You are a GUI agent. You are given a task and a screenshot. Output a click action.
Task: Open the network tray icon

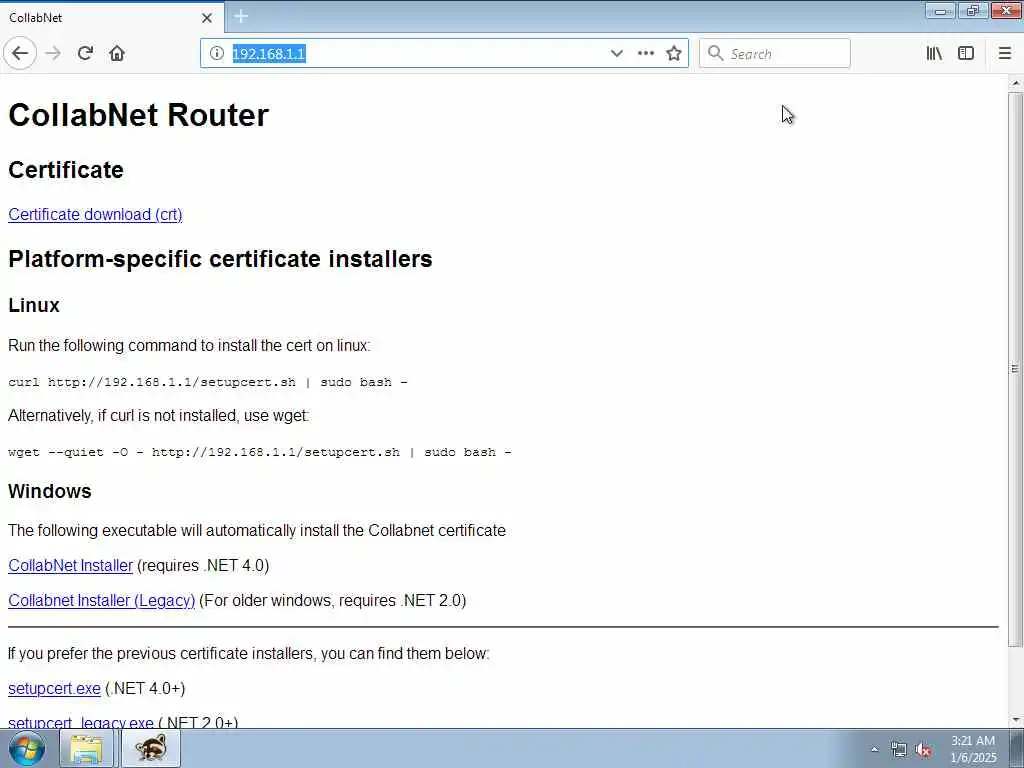tap(899, 750)
